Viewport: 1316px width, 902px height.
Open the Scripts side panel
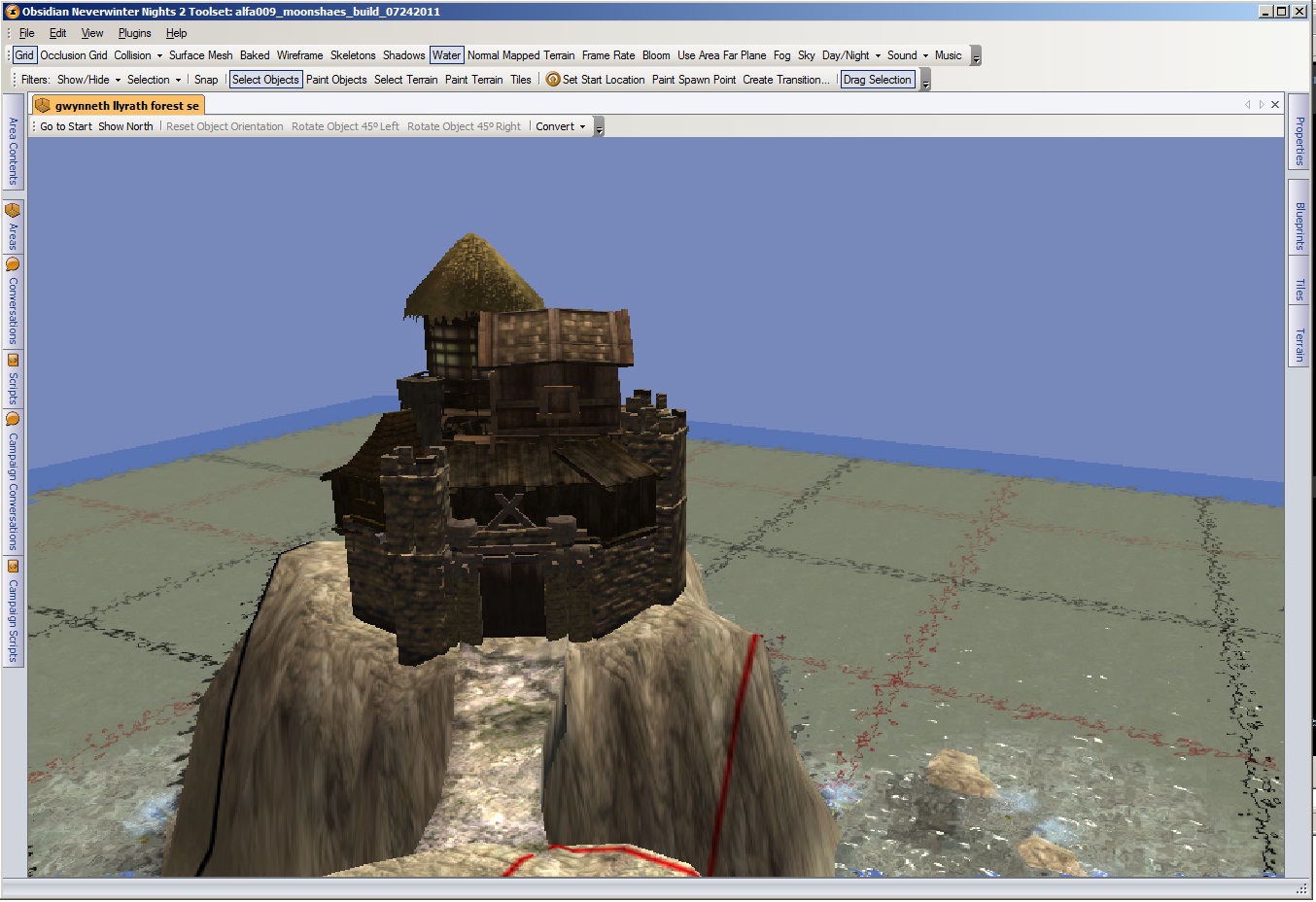tap(13, 380)
